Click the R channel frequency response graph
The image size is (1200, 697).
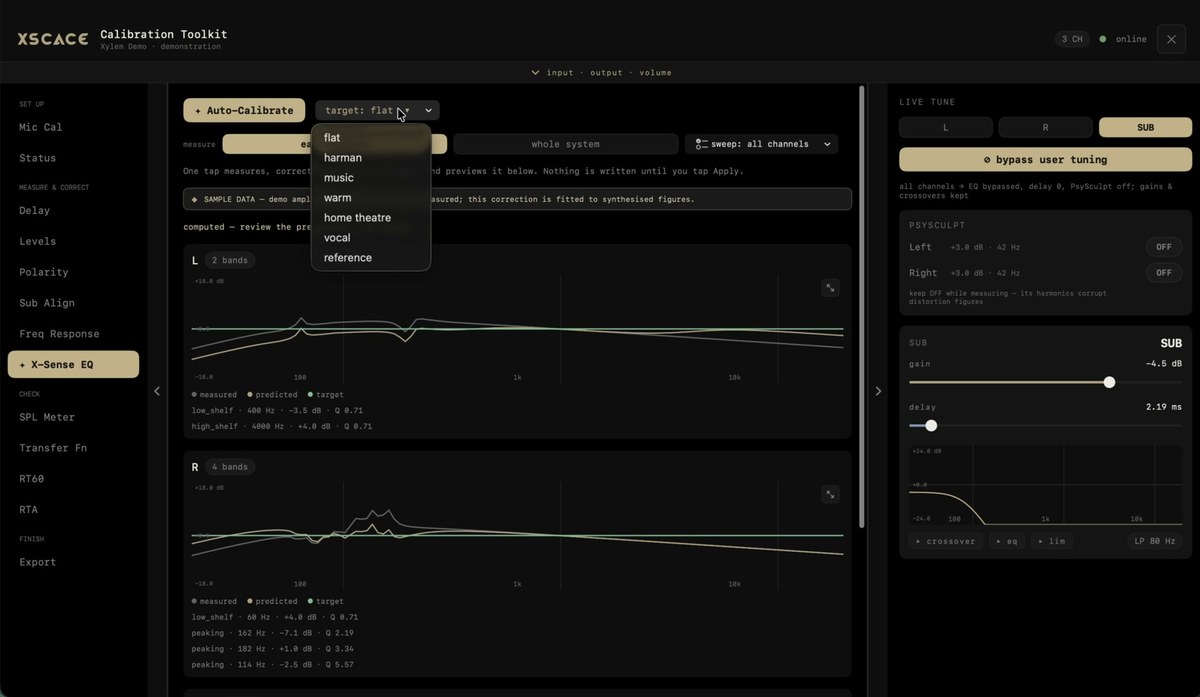(x=517, y=537)
